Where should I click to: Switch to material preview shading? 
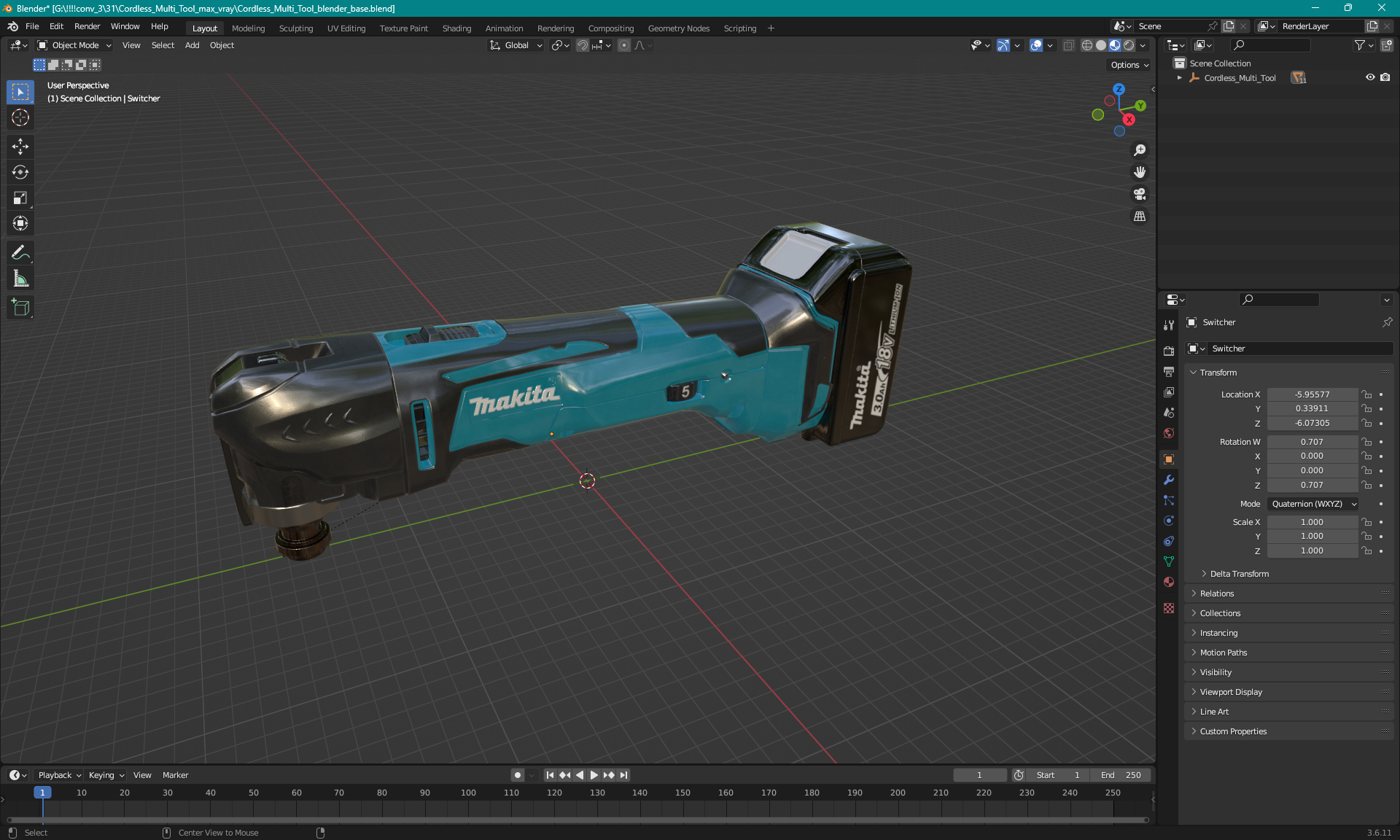(1115, 45)
